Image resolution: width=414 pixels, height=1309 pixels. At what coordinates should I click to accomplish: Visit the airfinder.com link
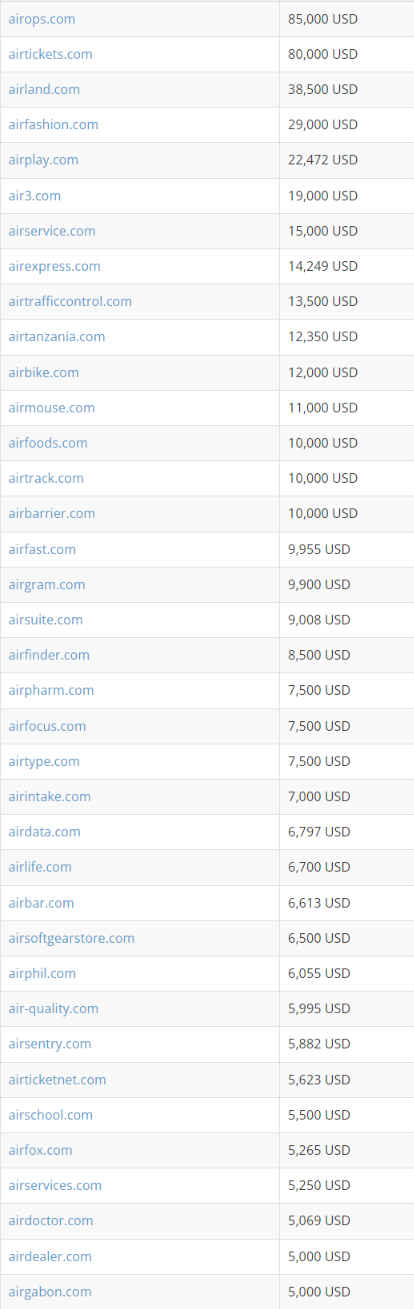49,655
